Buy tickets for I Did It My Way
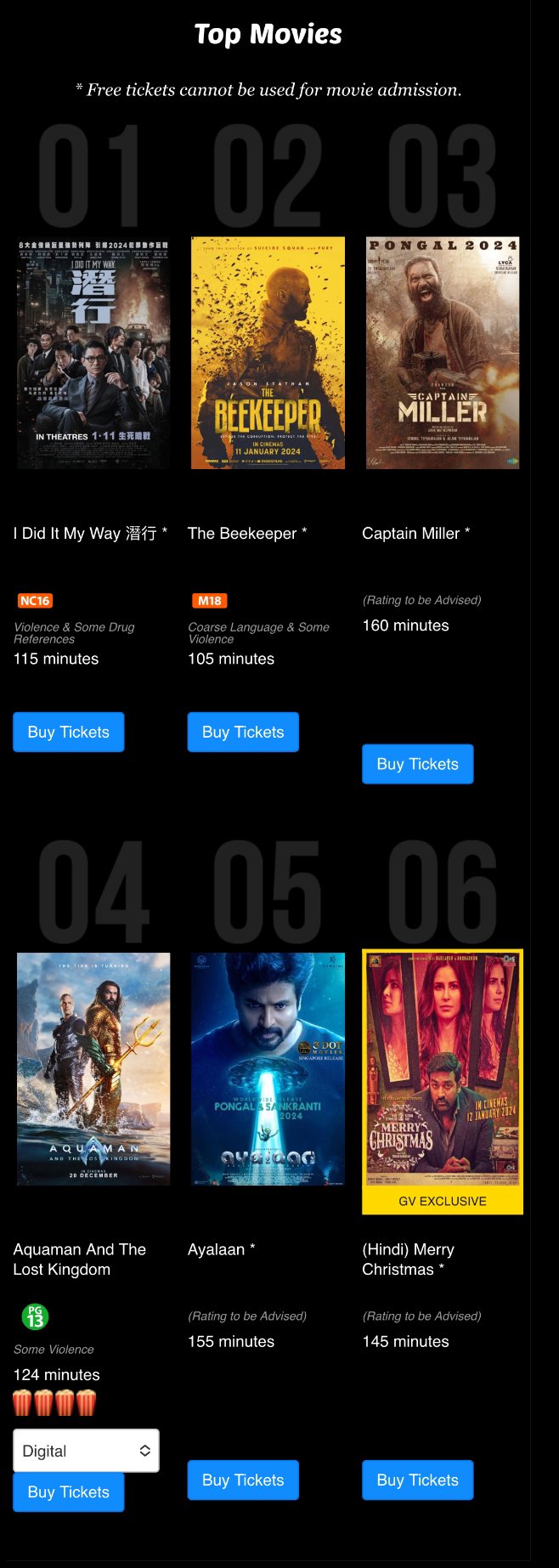This screenshot has height=1568, width=559. [x=69, y=732]
